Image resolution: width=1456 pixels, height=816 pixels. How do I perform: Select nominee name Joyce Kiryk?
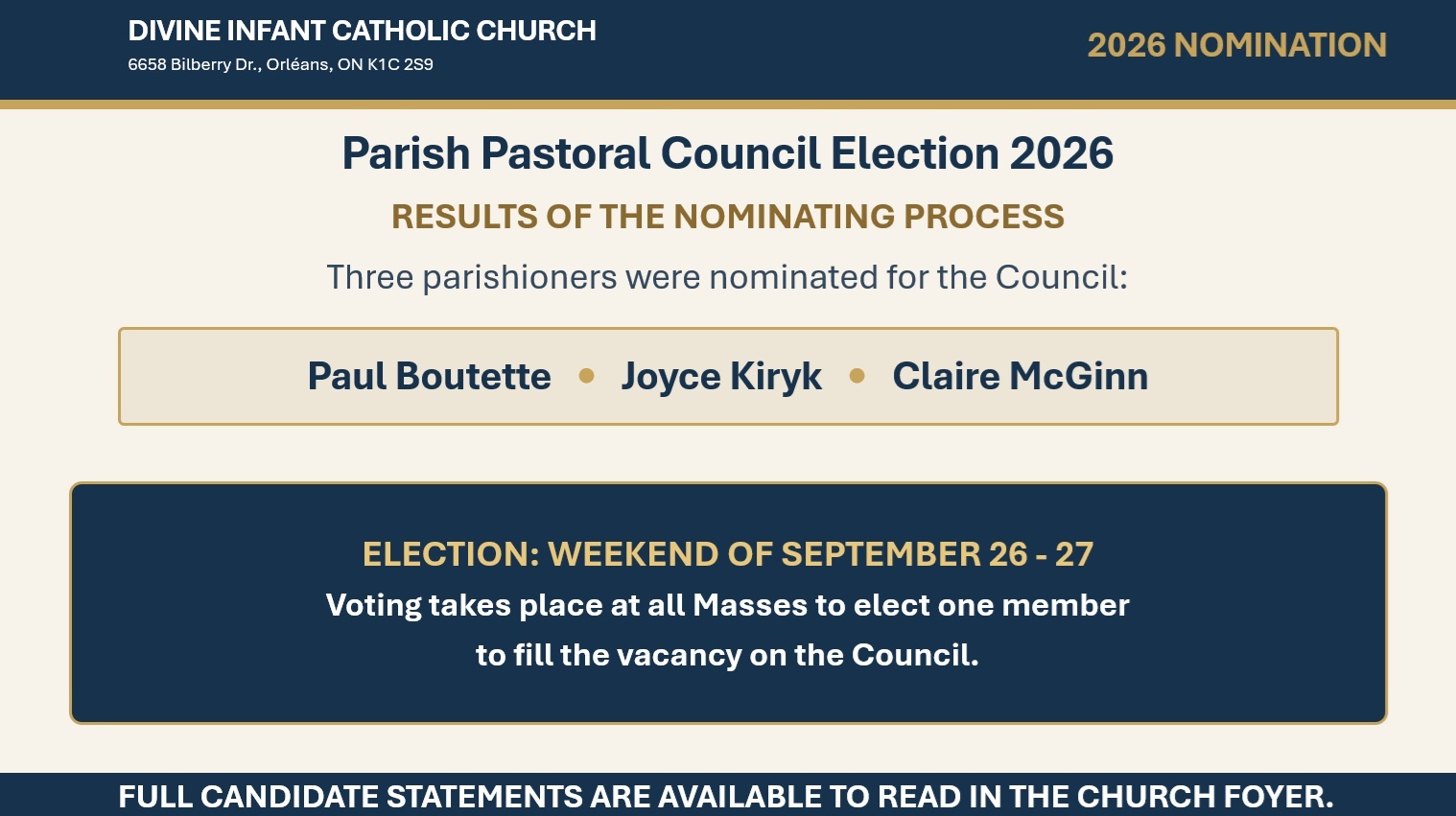[x=721, y=378]
